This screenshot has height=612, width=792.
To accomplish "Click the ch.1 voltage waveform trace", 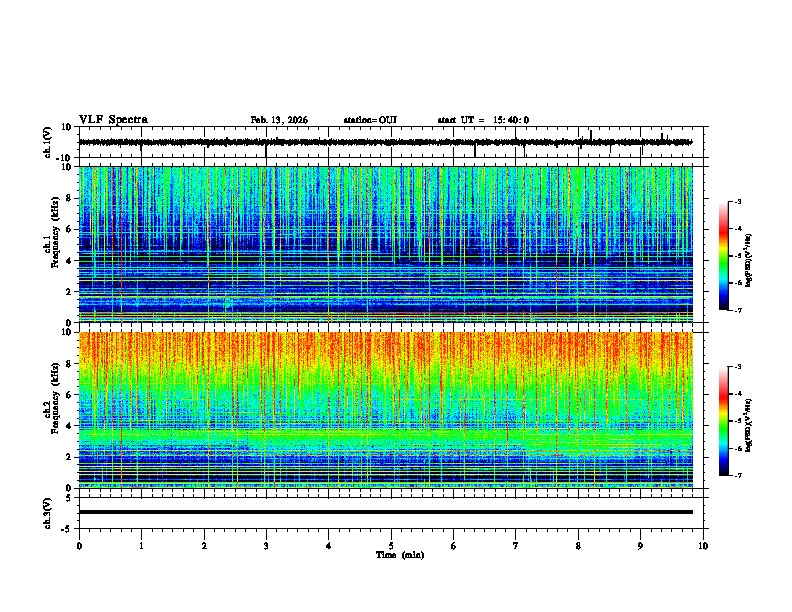I will click(386, 142).
